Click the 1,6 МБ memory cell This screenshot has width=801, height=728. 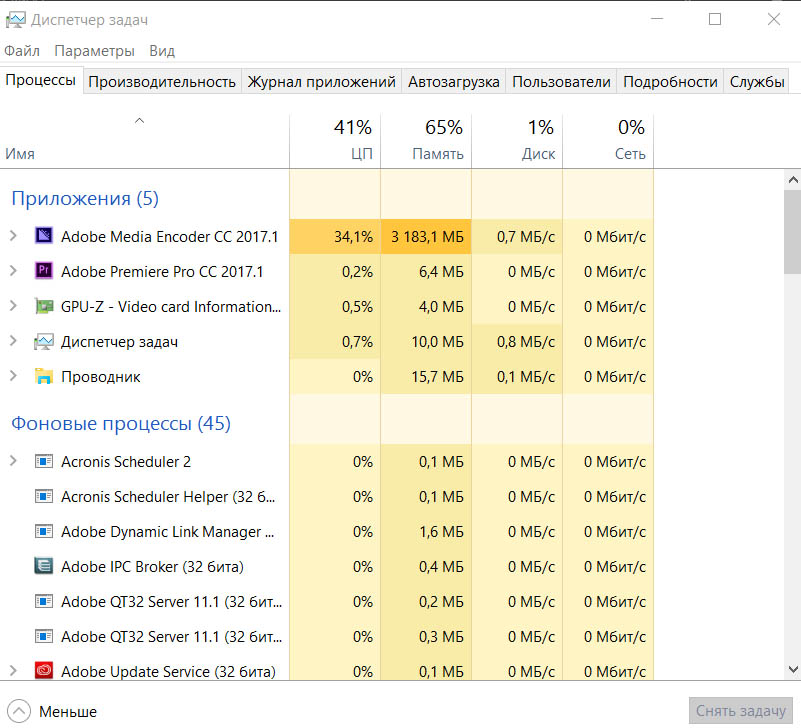426,532
